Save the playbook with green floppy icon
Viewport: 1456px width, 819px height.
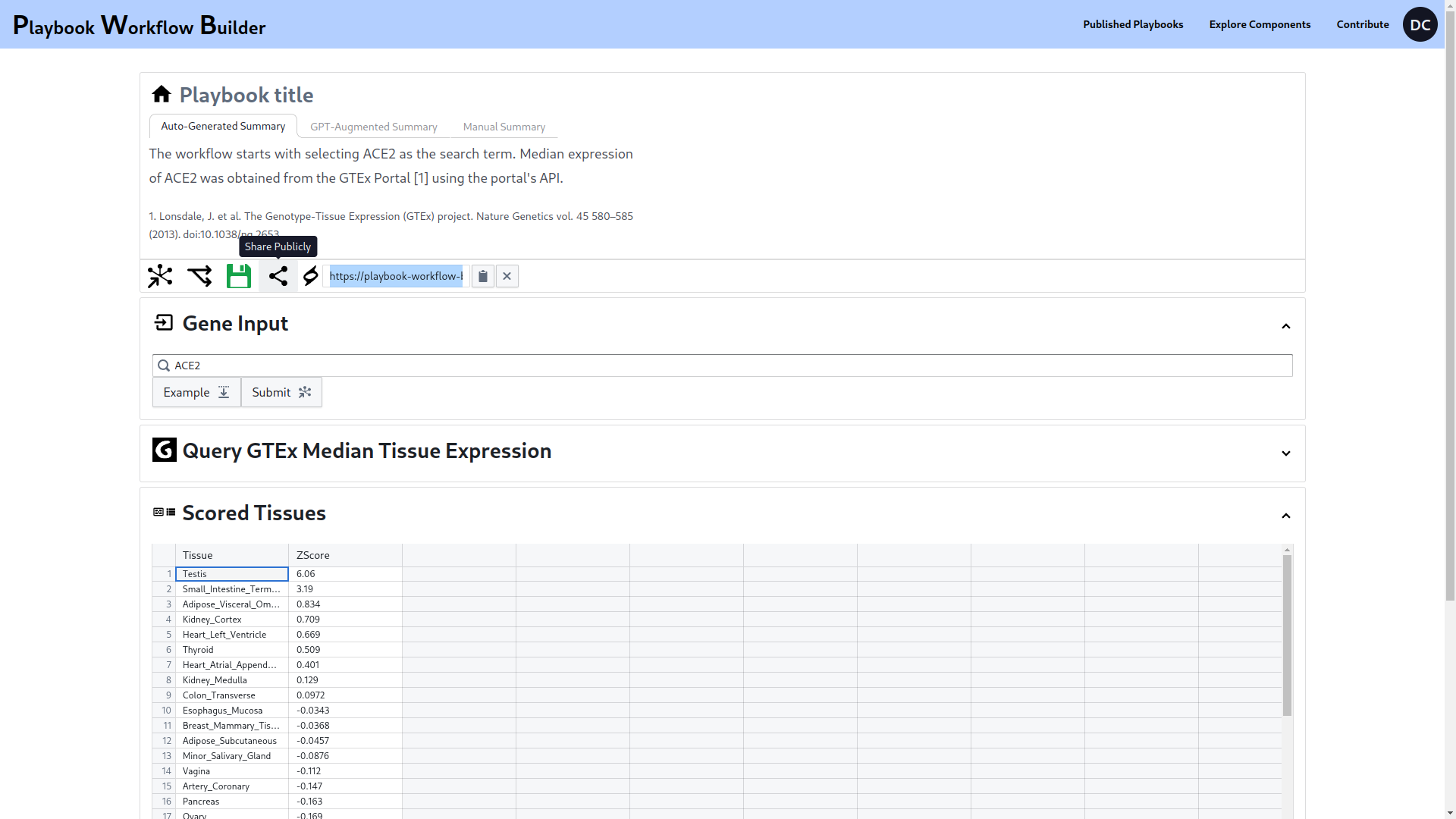coord(239,276)
